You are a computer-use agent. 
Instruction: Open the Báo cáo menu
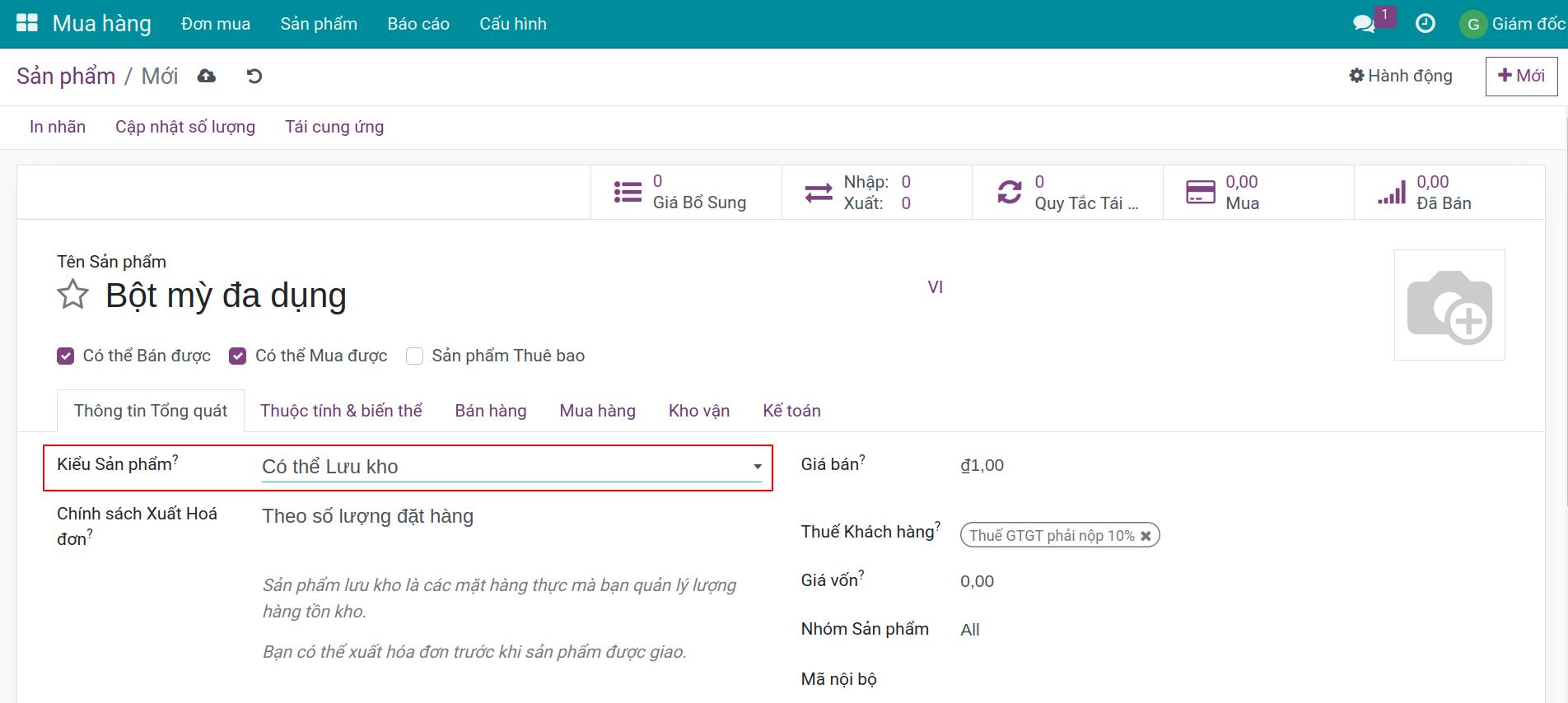point(418,24)
